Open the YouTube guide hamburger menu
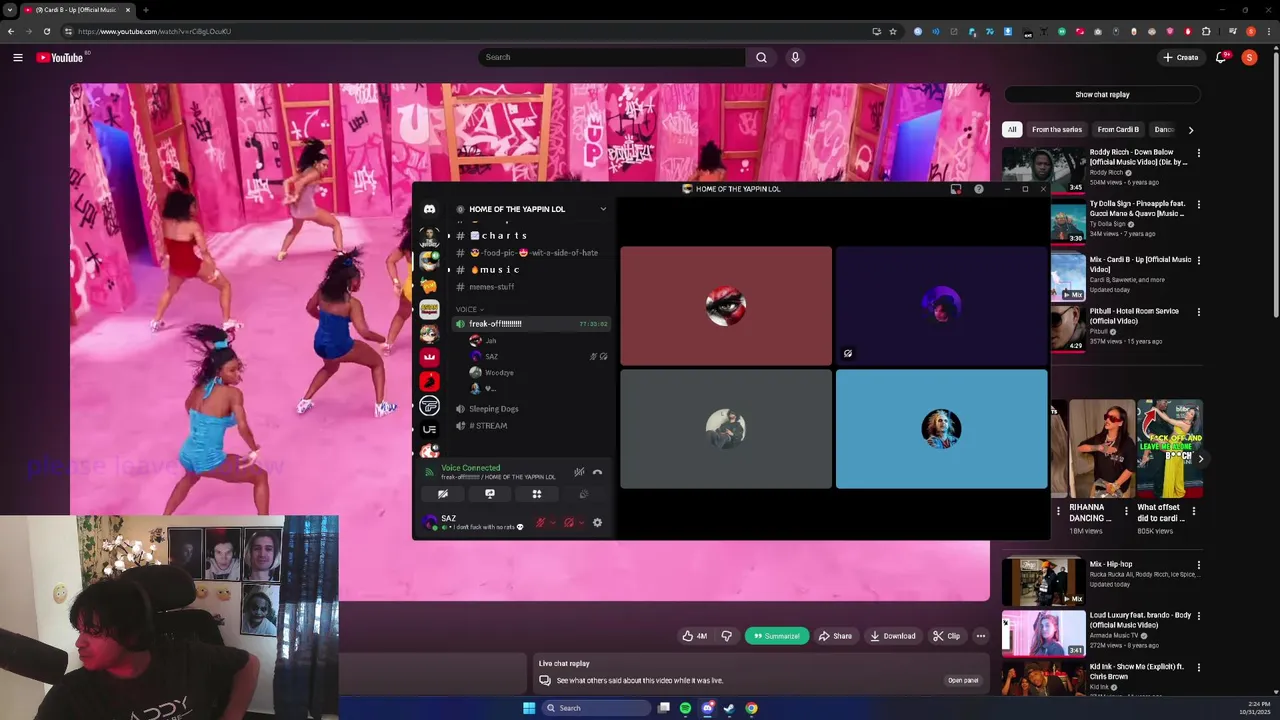 pyautogui.click(x=18, y=57)
